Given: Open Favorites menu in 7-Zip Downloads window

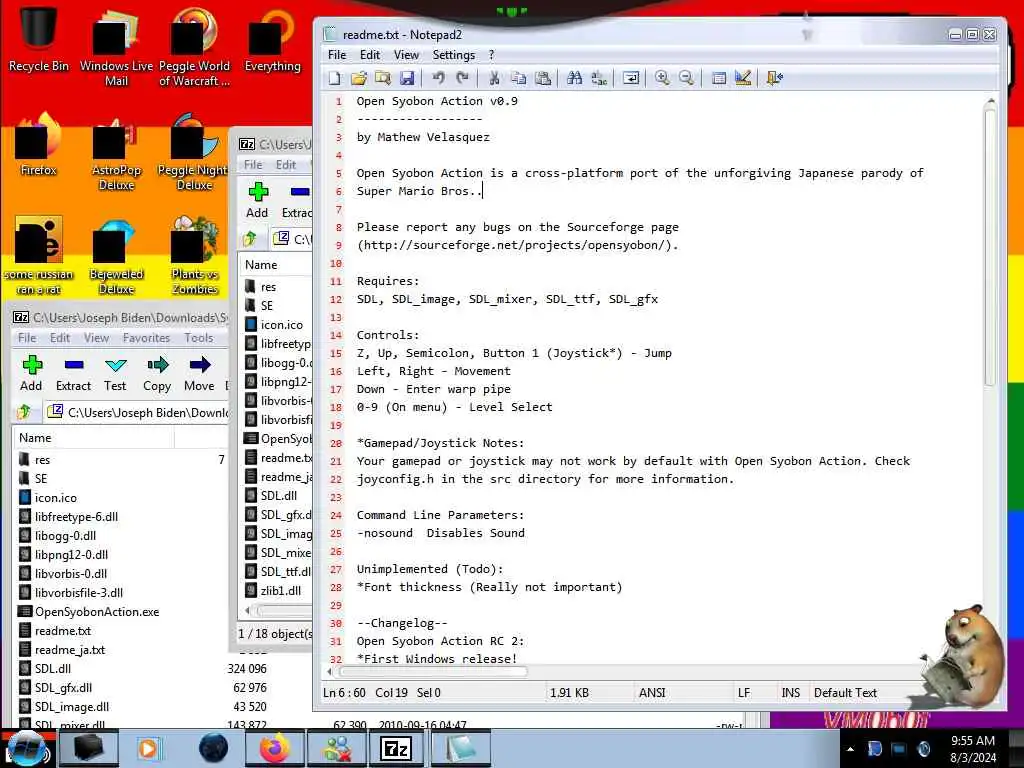Looking at the screenshot, I should pos(146,338).
